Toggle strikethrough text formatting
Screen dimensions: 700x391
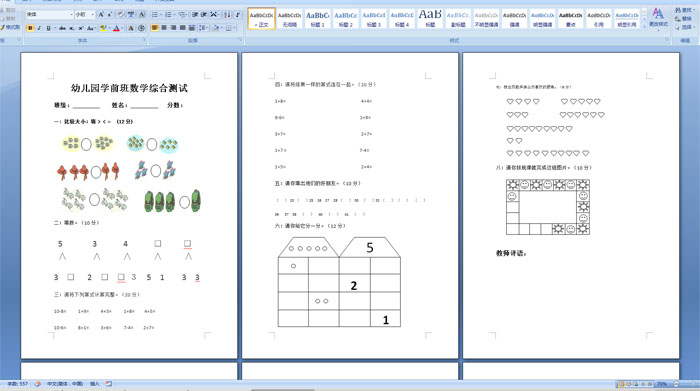tap(62, 28)
